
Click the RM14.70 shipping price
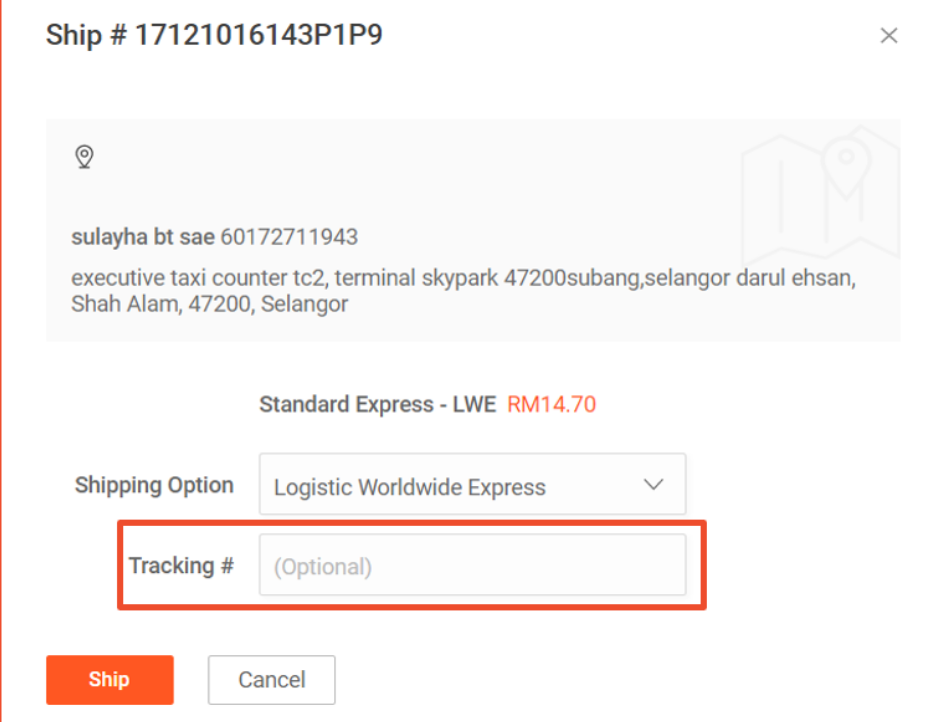(551, 404)
